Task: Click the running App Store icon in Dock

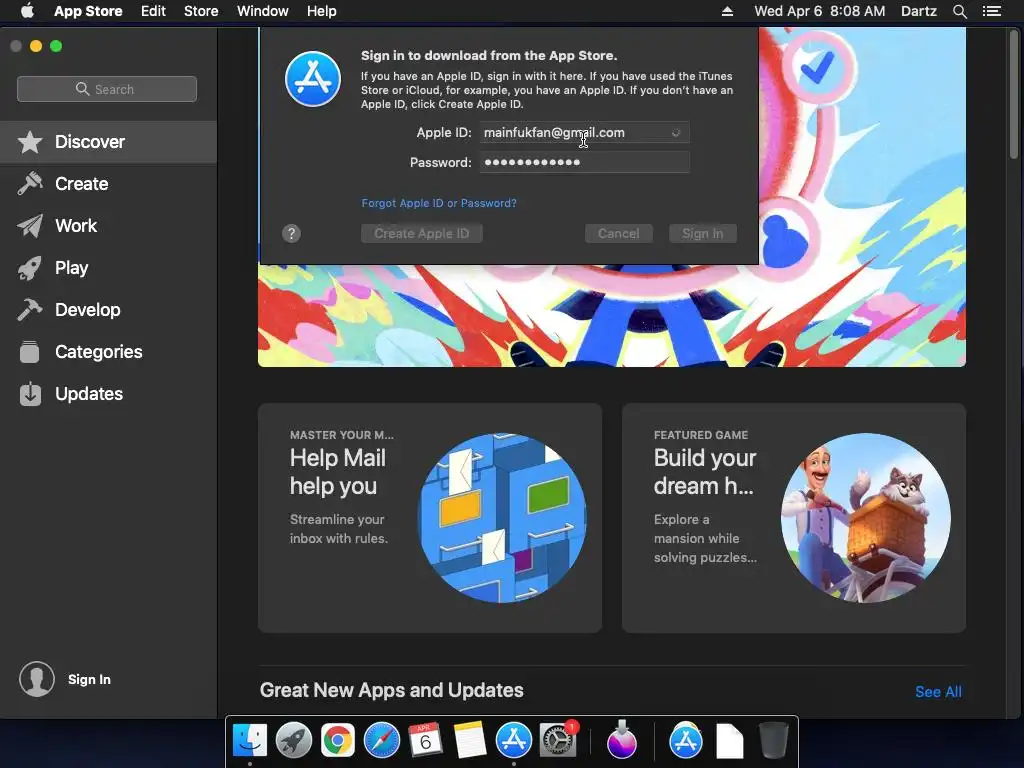Action: click(514, 741)
